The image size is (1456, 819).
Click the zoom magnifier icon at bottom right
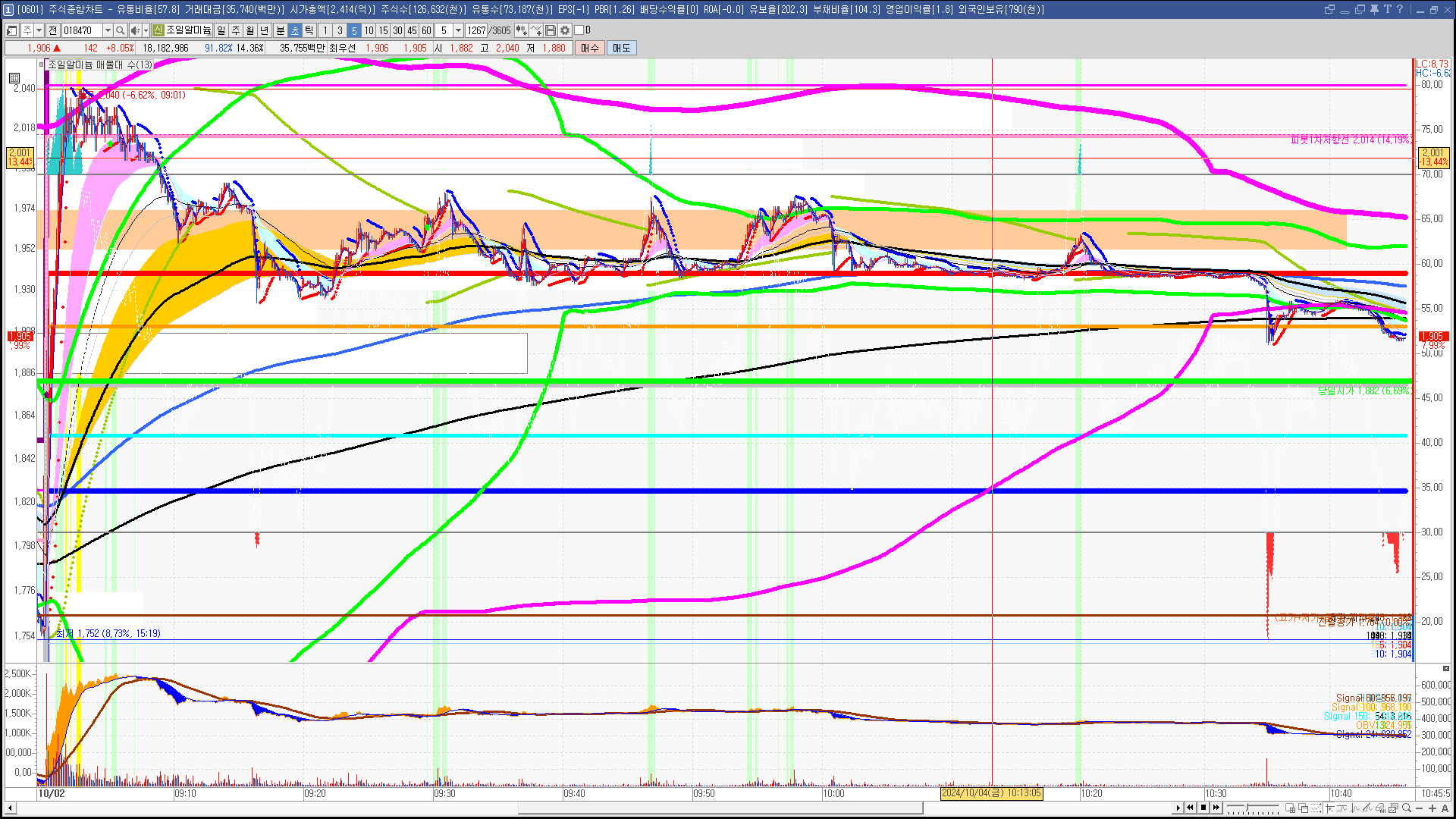[x=1407, y=808]
